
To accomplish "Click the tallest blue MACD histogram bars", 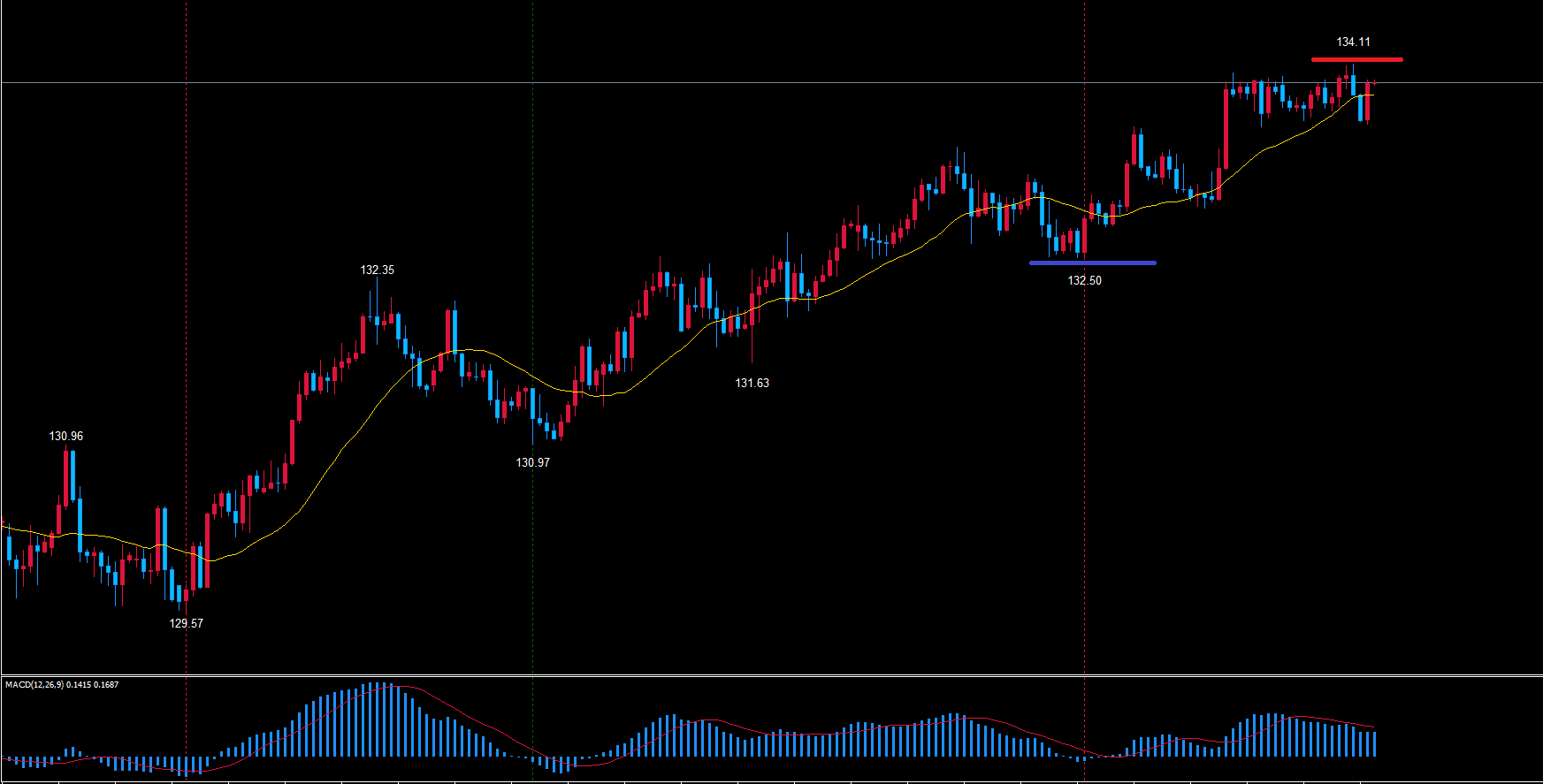I will [380, 720].
